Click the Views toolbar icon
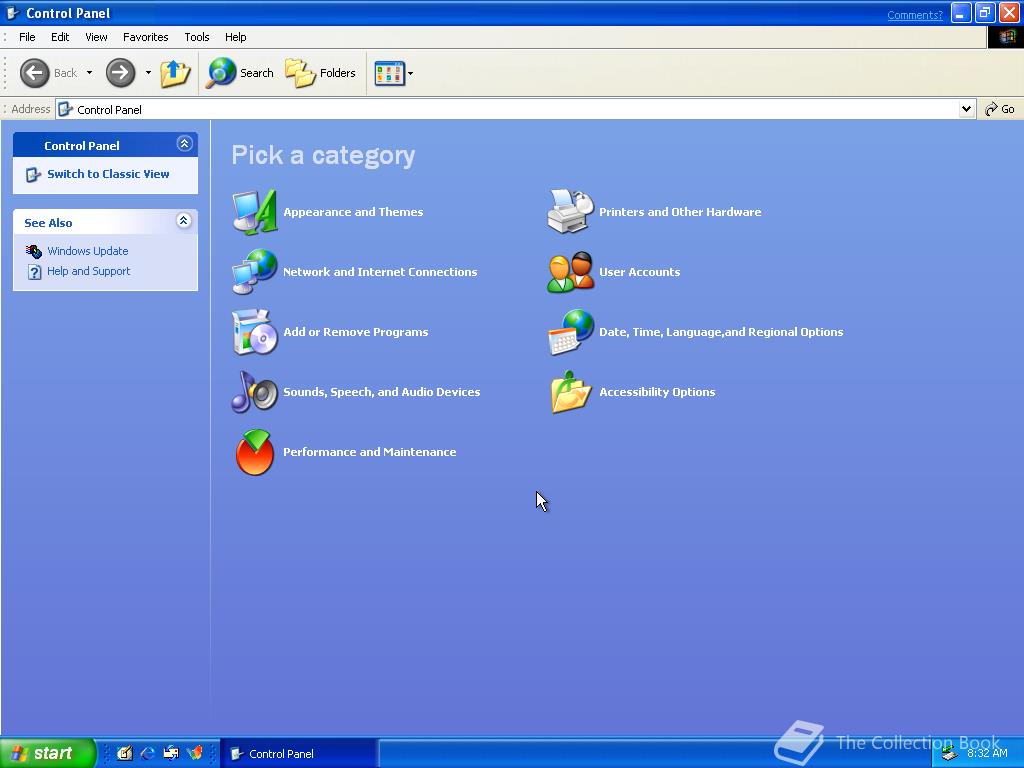 click(x=390, y=73)
